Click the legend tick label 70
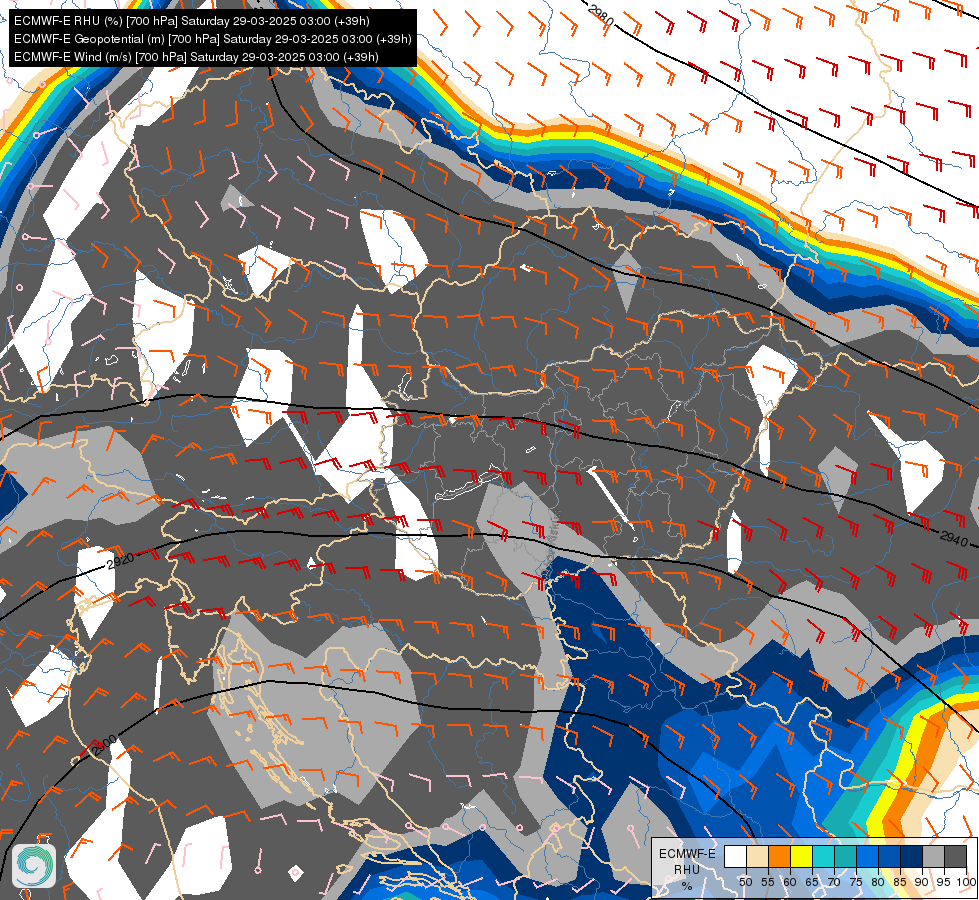979x900 pixels. coord(834,882)
